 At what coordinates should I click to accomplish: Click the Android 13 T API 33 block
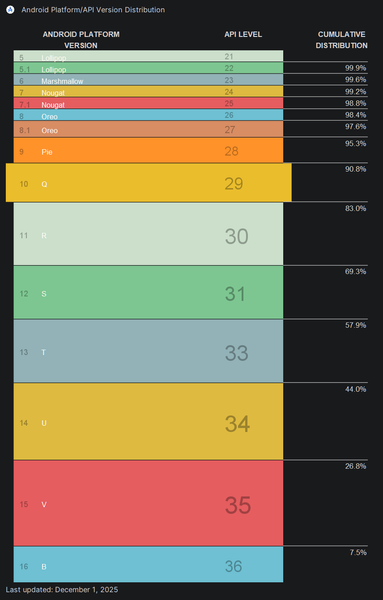[x=148, y=351]
